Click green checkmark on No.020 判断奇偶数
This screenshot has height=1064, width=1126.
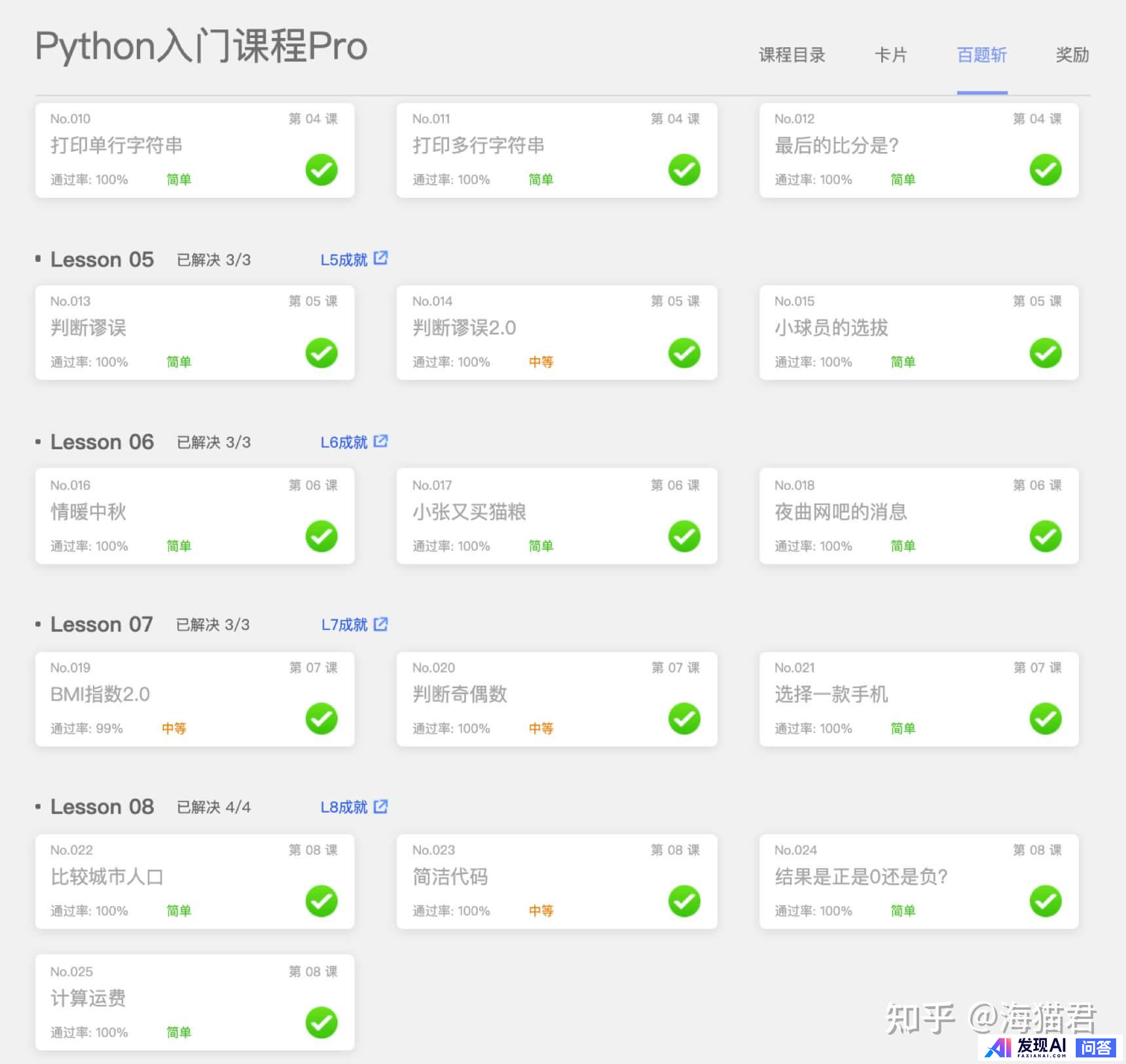point(684,719)
